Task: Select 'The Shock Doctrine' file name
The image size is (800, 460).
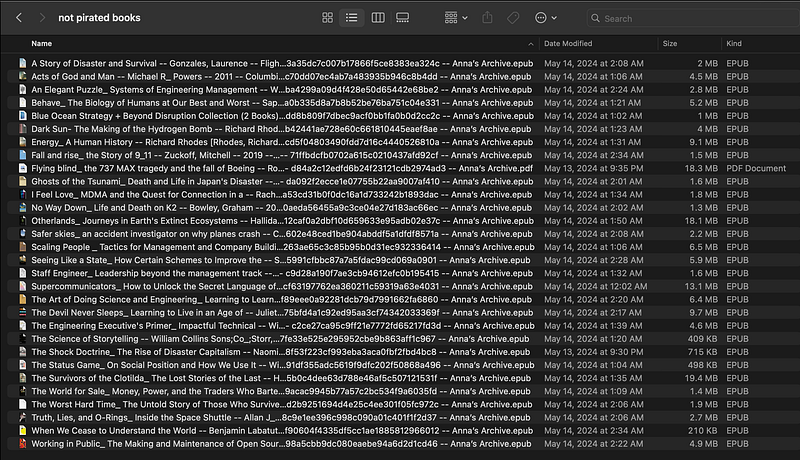Action: [281, 352]
